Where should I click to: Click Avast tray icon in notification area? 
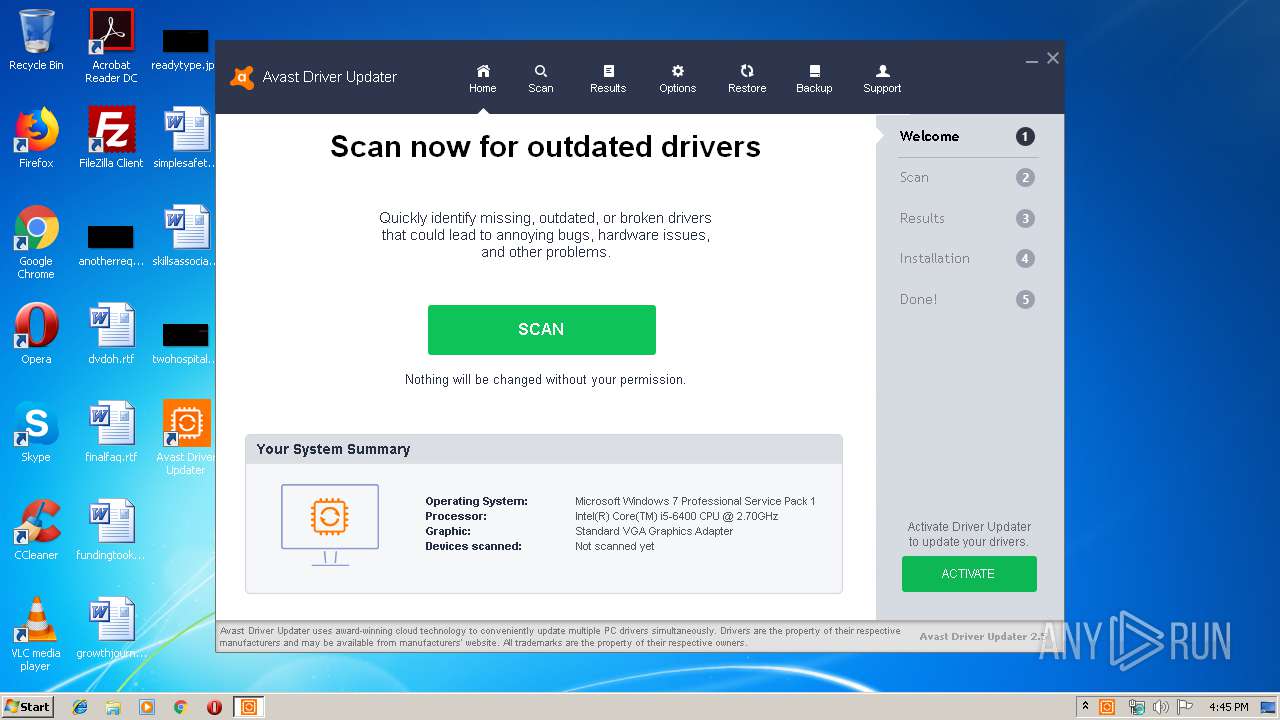click(1107, 707)
